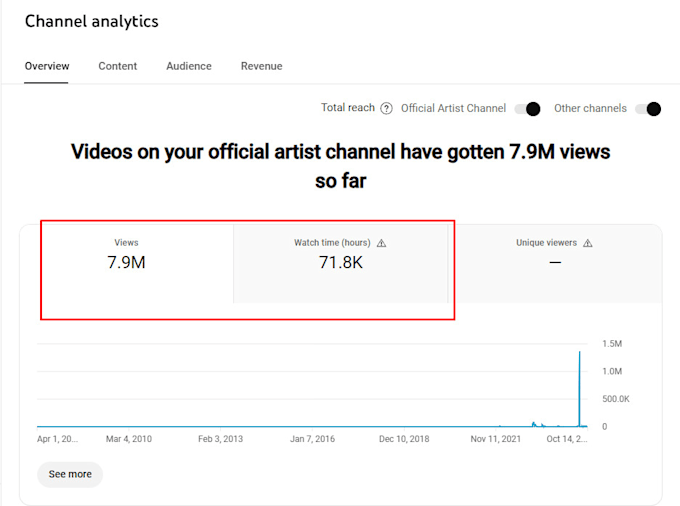Toggle the Official Artist Channel switch
Screen dimensions: 680x506
(x=527, y=109)
